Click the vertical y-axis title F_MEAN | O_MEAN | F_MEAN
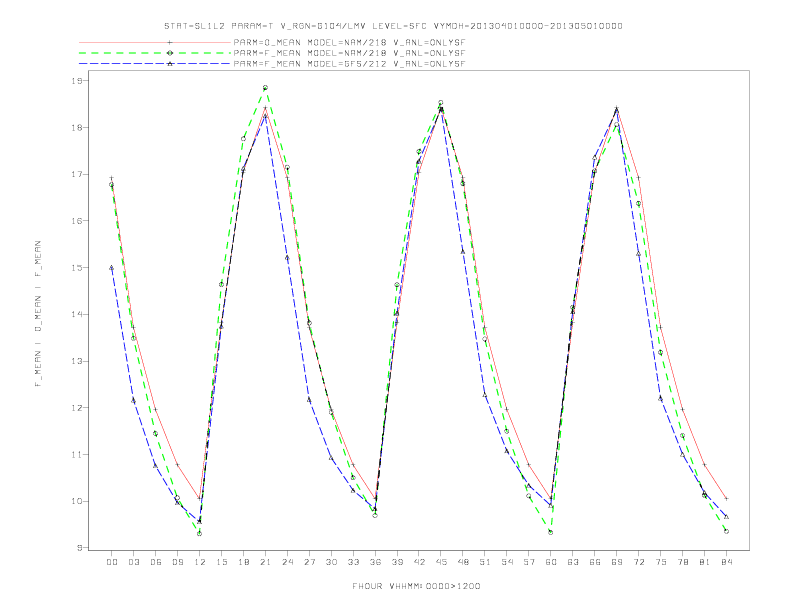The height and width of the screenshot is (612, 792). point(38,314)
